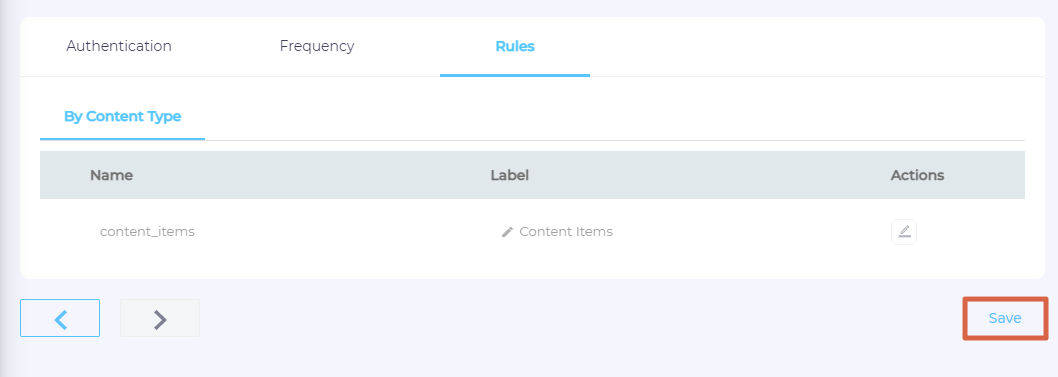Image resolution: width=1058 pixels, height=377 pixels.
Task: Click the pencil icon beside Content Items
Action: 507,232
